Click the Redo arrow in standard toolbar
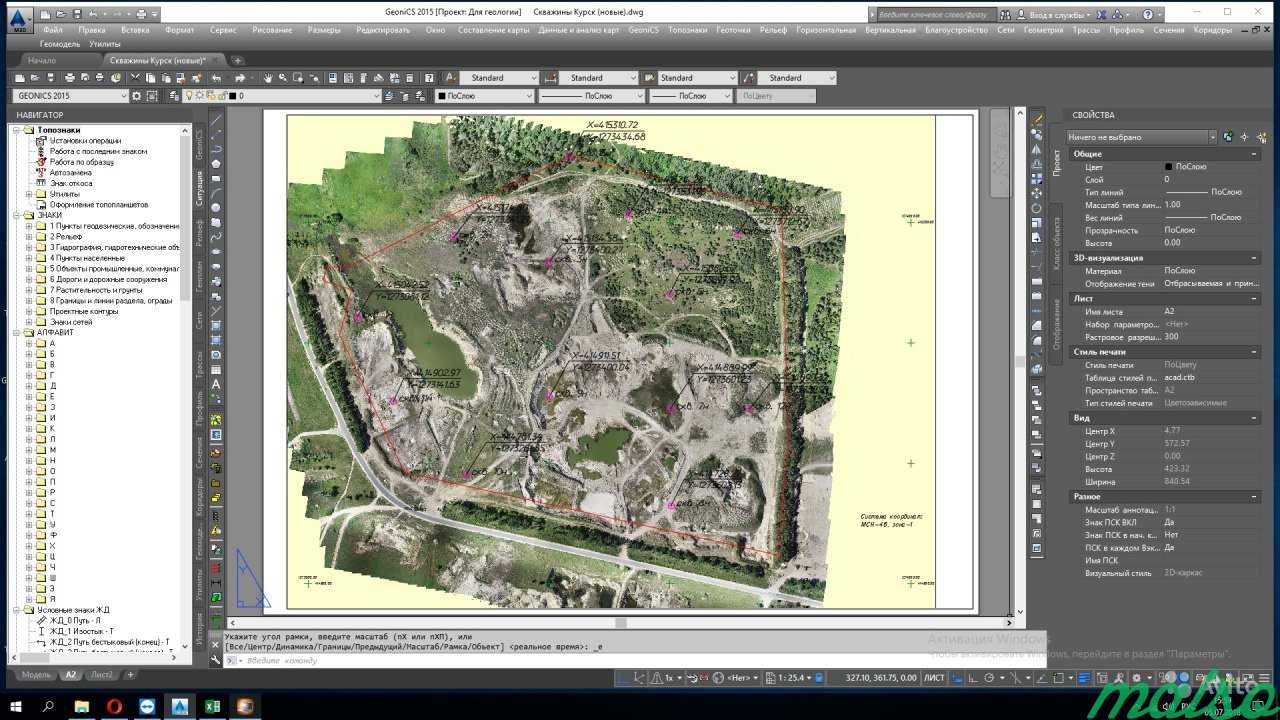This screenshot has height=720, width=1280. (x=239, y=78)
